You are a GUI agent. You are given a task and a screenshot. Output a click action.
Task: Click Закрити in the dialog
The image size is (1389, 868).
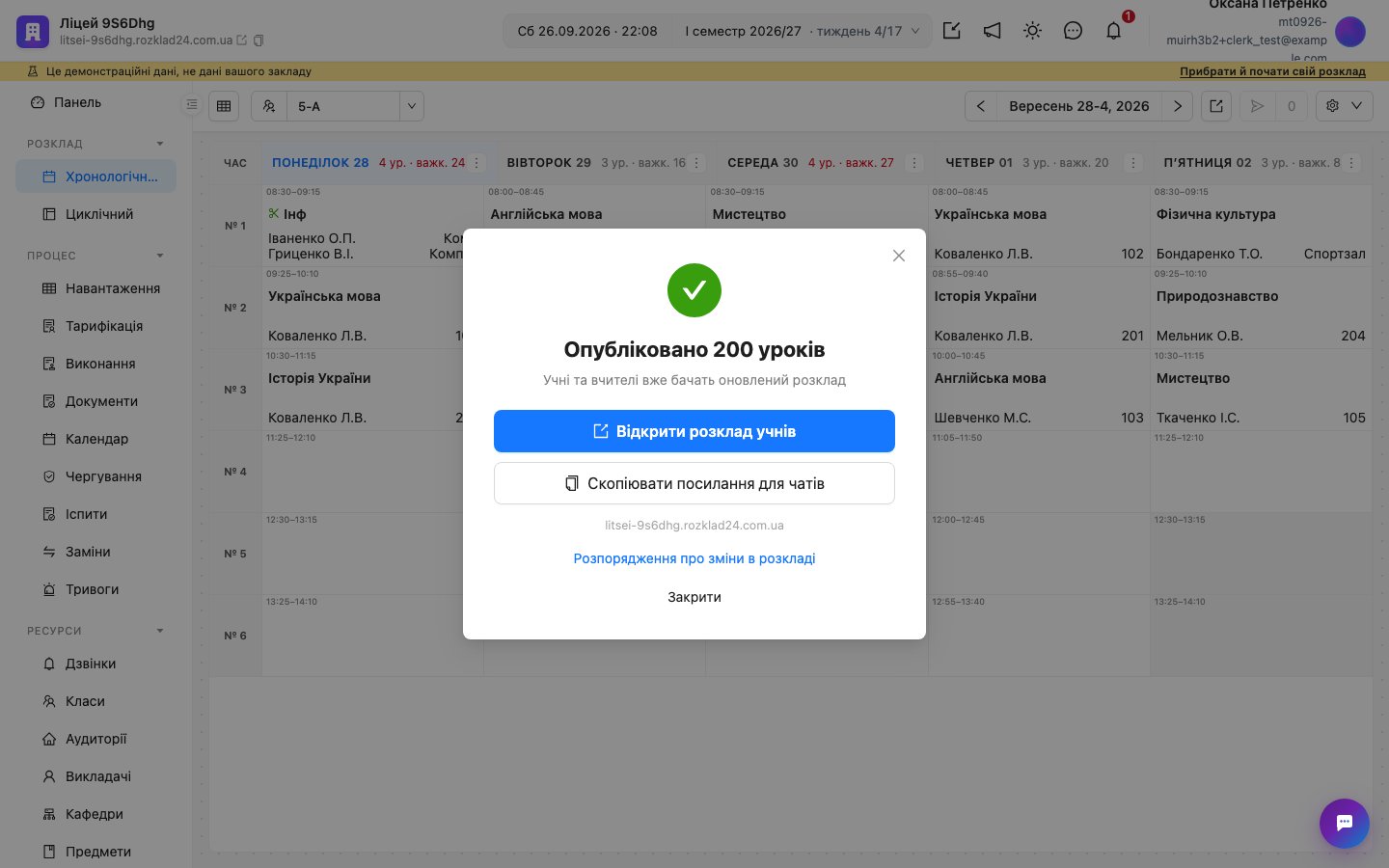tap(694, 597)
